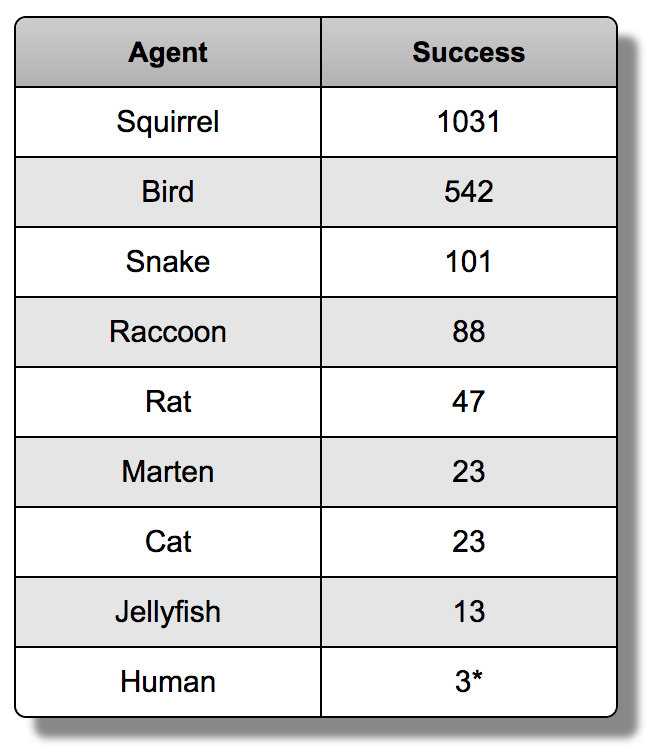Select the Bird agent cell

[168, 192]
